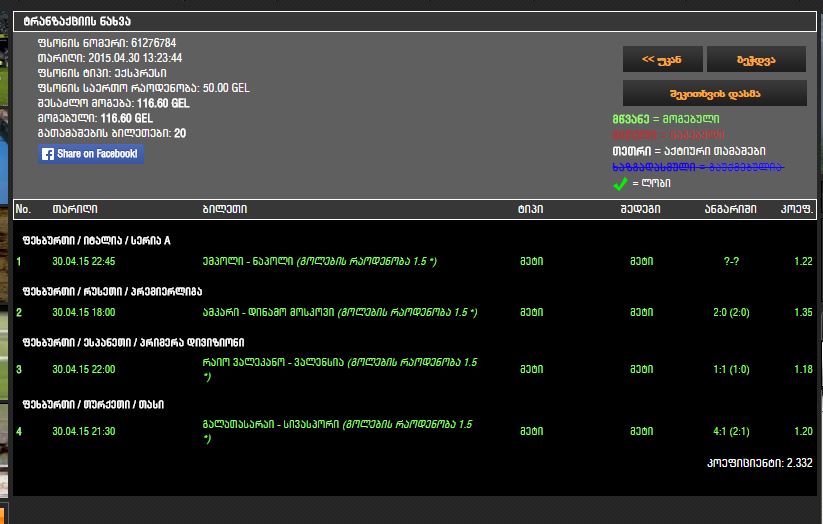
Task: Click the 'მოგებული: 116.60 GEL' line
Action: point(95,118)
